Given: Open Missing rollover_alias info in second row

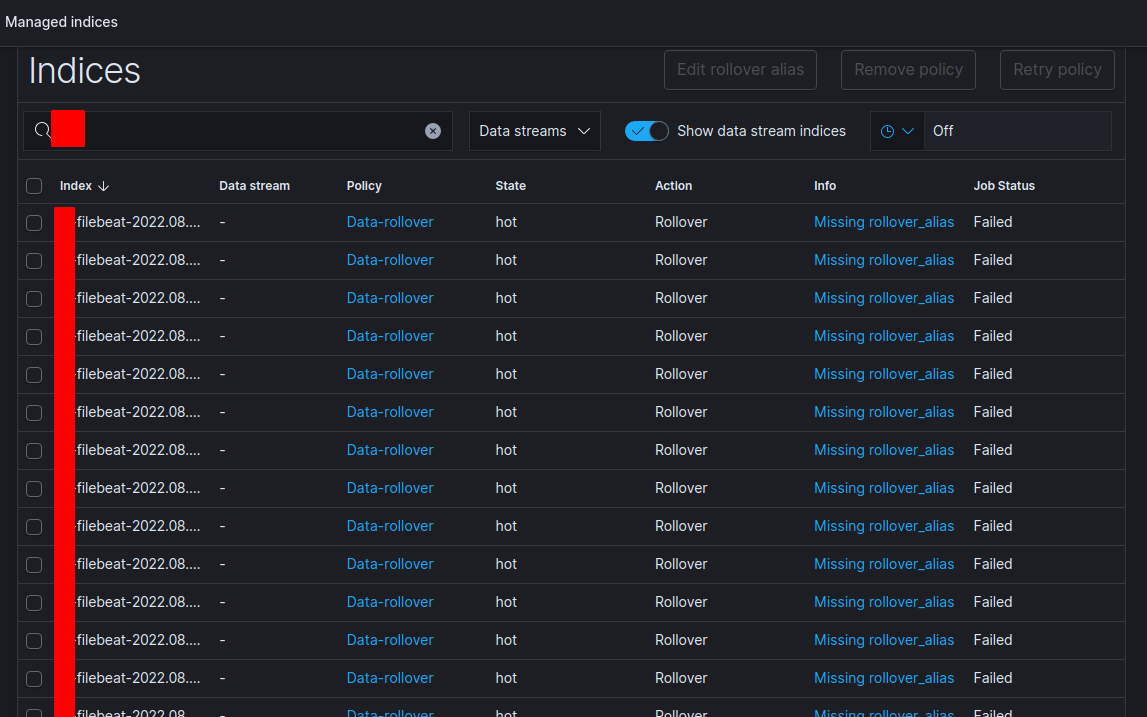Looking at the screenshot, I should coord(884,260).
